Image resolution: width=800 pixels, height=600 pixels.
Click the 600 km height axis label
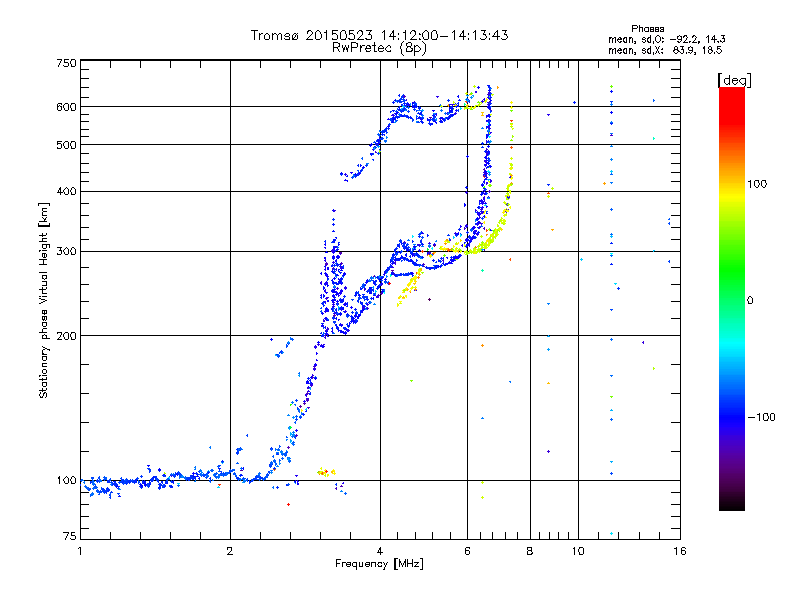[66, 107]
